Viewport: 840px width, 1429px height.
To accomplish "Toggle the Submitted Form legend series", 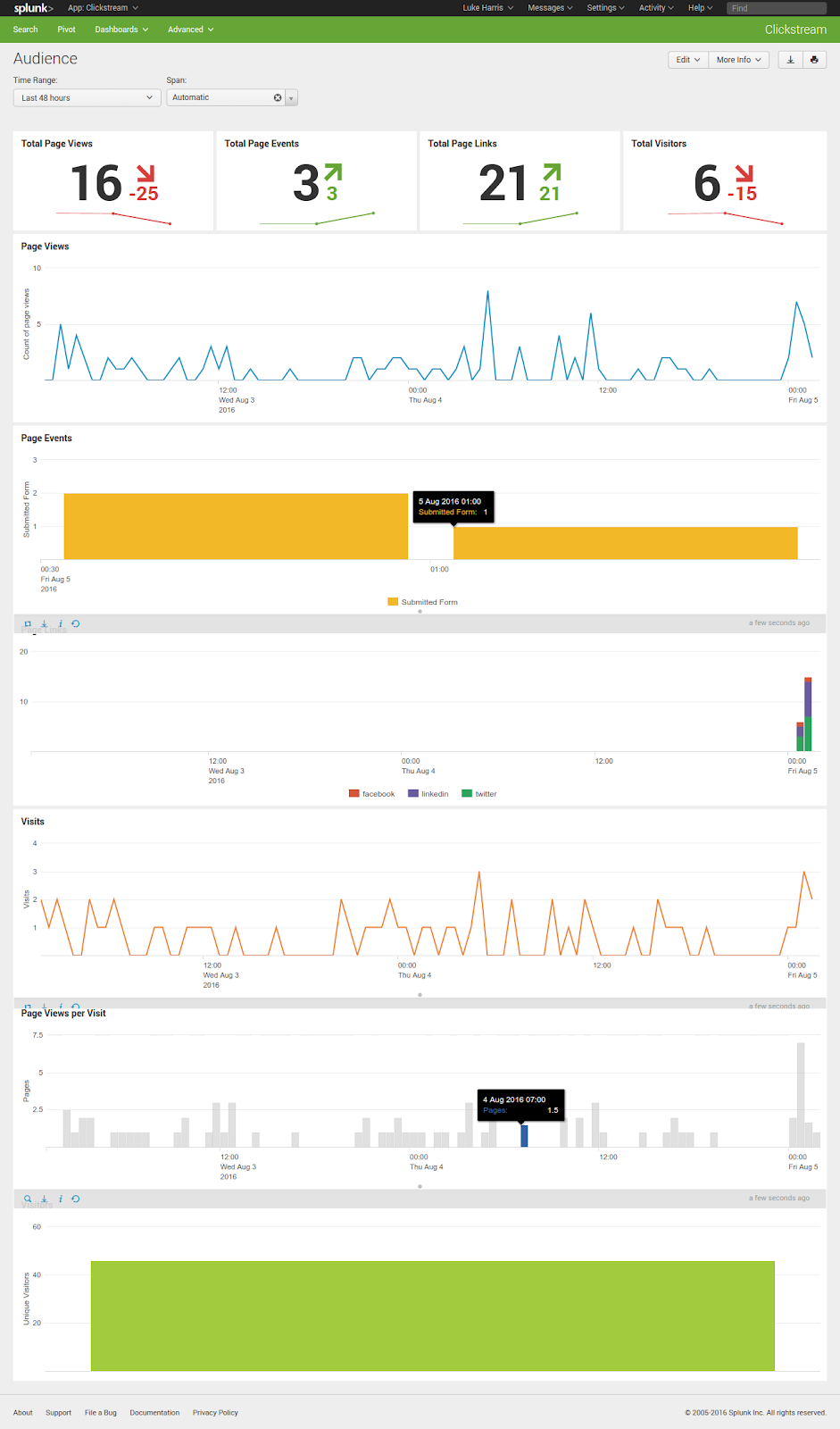I will pos(422,602).
